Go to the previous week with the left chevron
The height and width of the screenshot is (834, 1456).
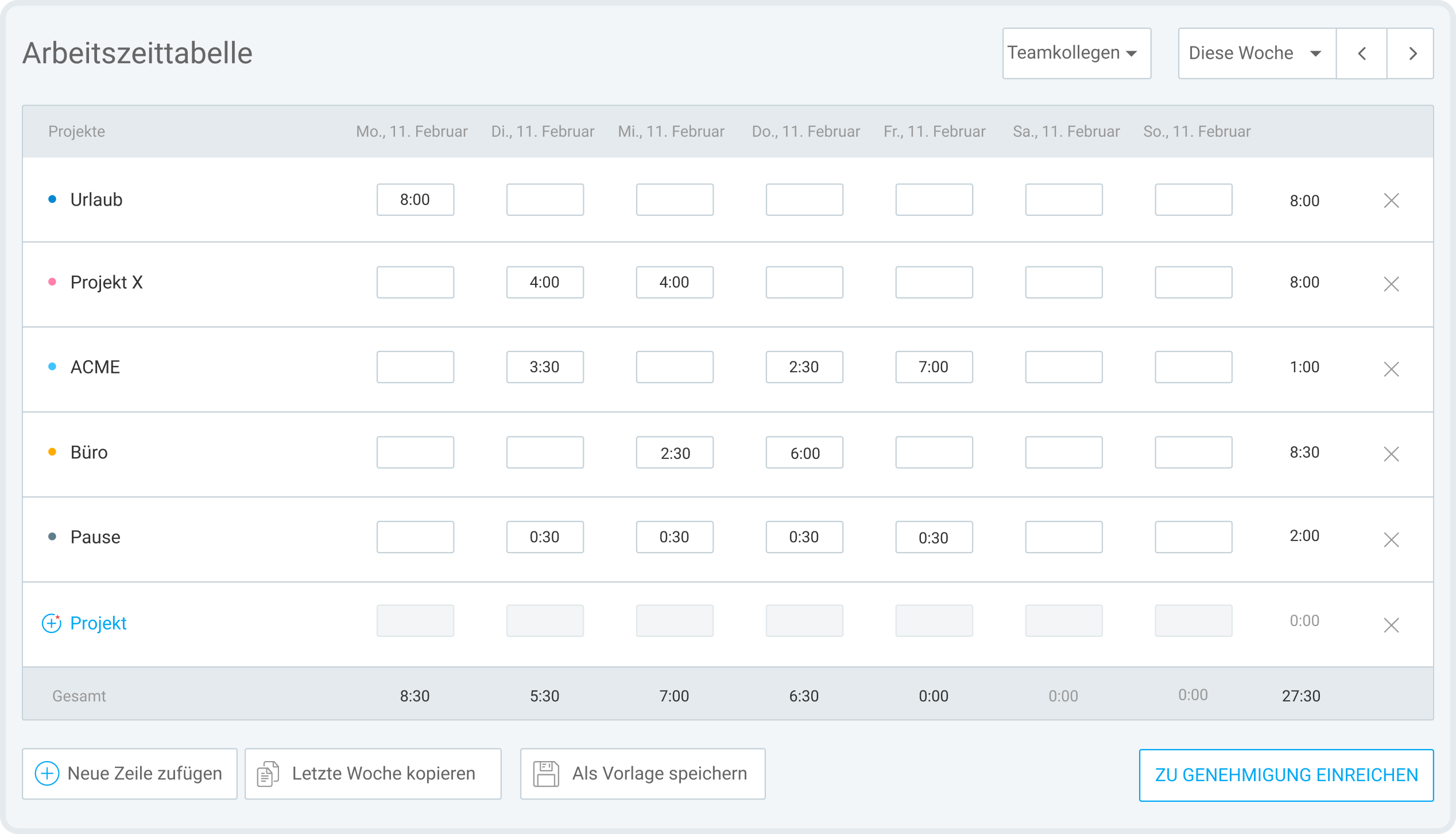(1362, 53)
